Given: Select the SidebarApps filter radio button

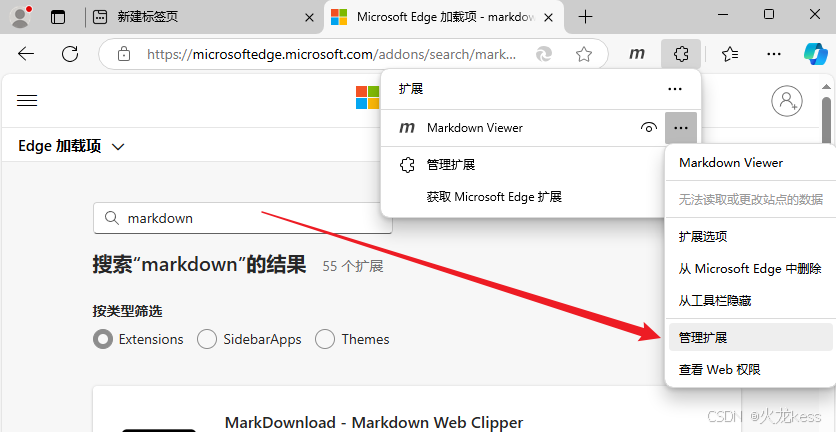Looking at the screenshot, I should pos(207,339).
